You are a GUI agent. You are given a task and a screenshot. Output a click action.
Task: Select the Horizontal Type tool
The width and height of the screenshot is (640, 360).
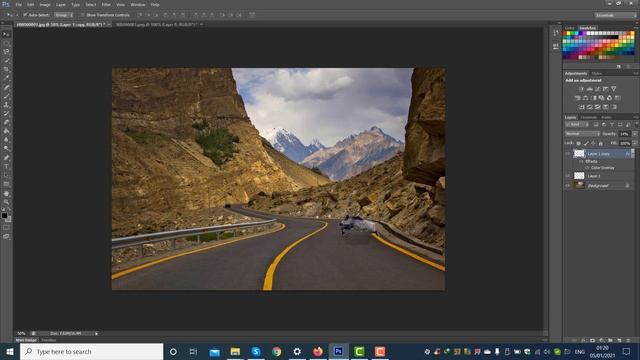(6, 167)
